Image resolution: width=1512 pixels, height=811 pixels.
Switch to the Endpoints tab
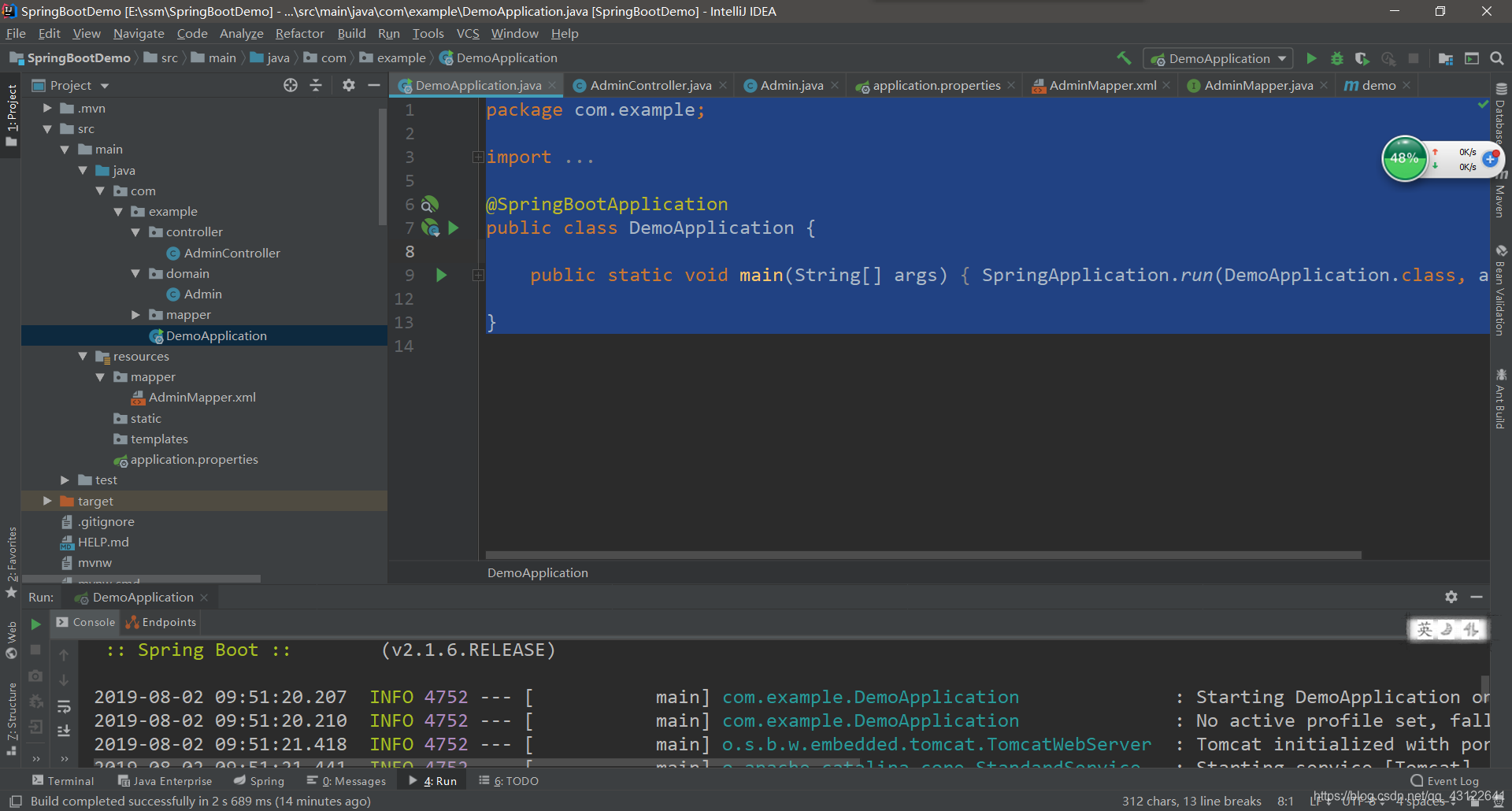click(161, 622)
